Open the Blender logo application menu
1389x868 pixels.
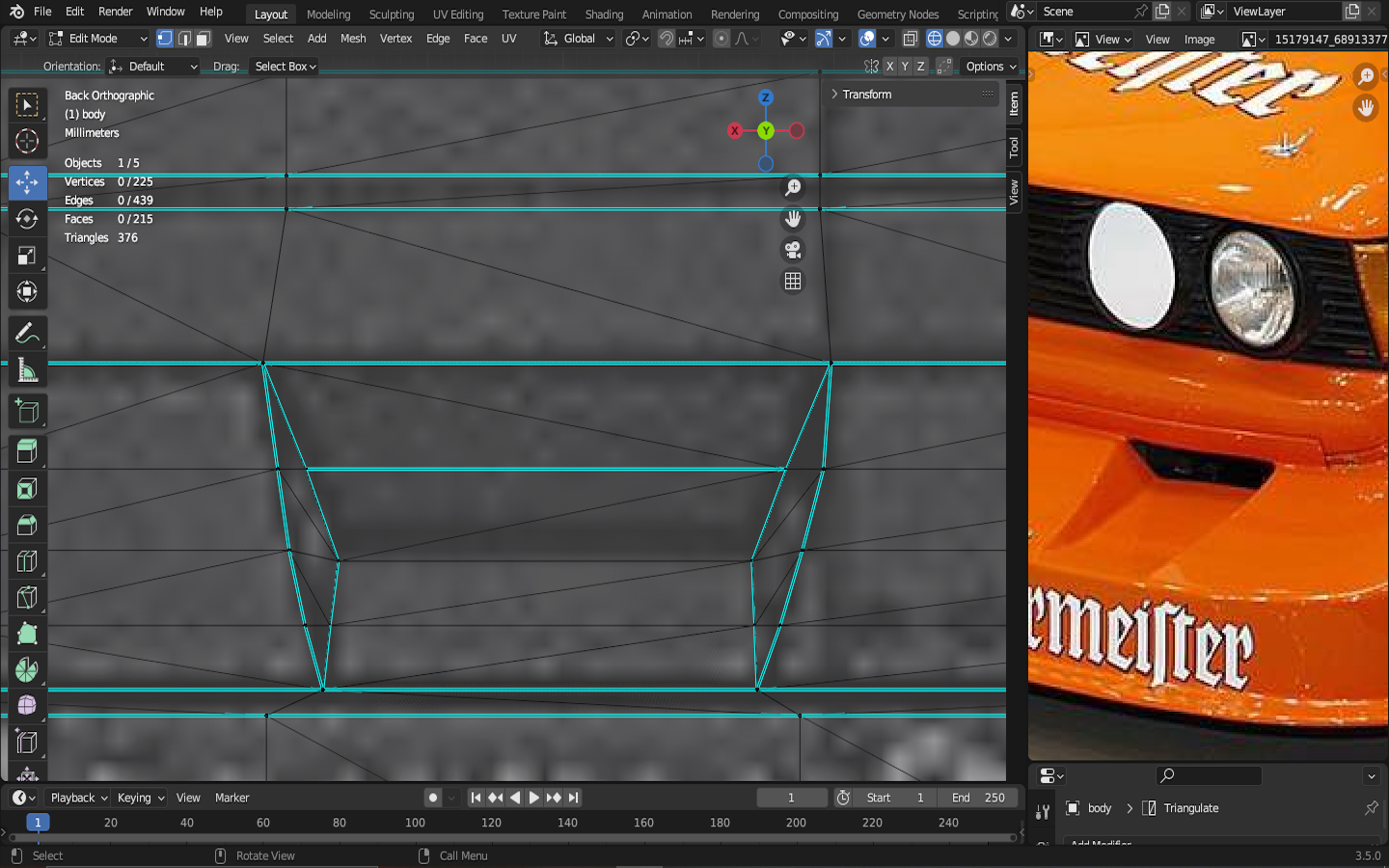click(16, 12)
